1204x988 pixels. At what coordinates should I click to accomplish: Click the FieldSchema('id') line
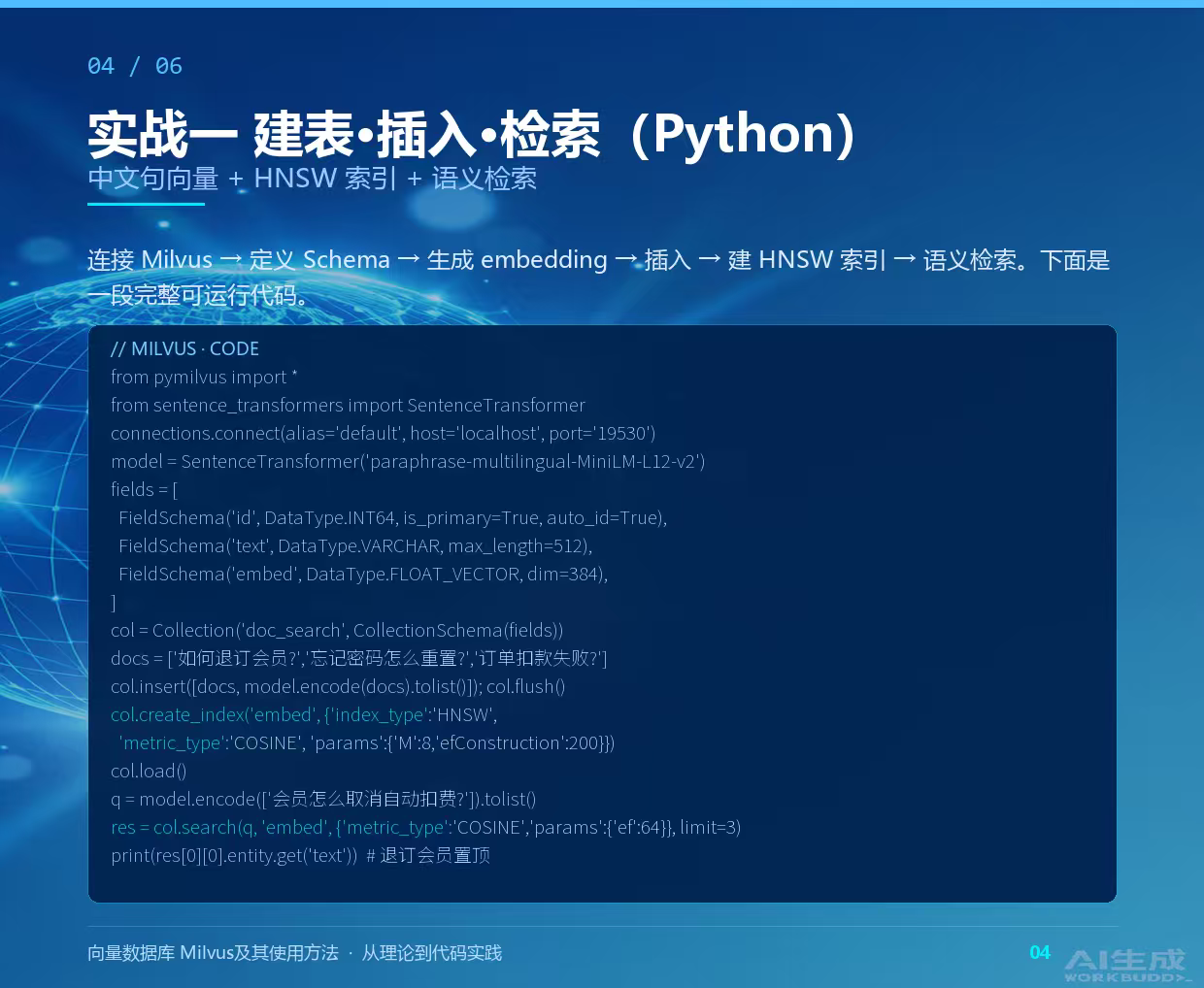click(x=392, y=517)
